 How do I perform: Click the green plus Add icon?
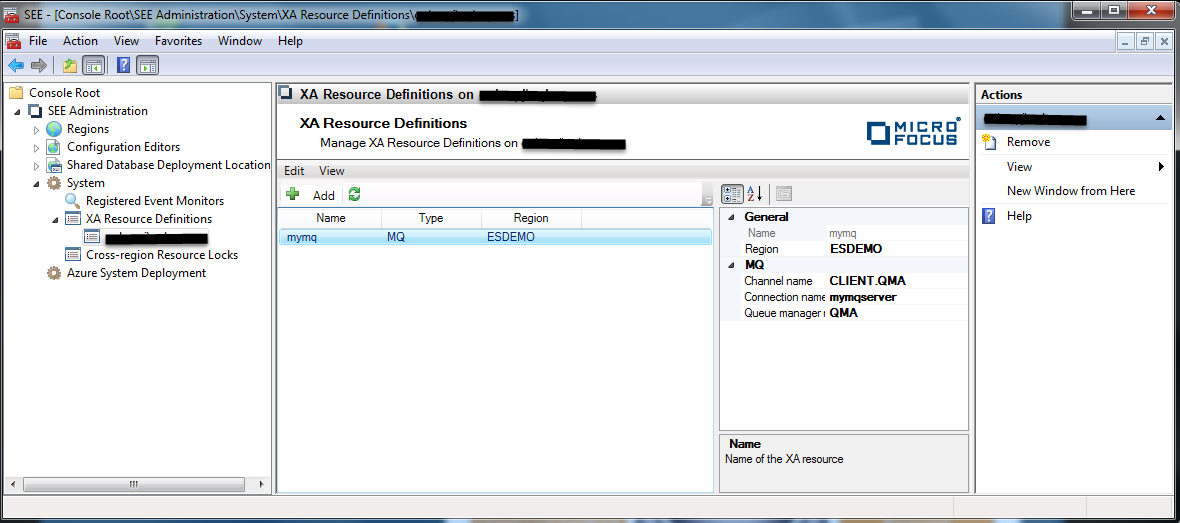coord(293,194)
